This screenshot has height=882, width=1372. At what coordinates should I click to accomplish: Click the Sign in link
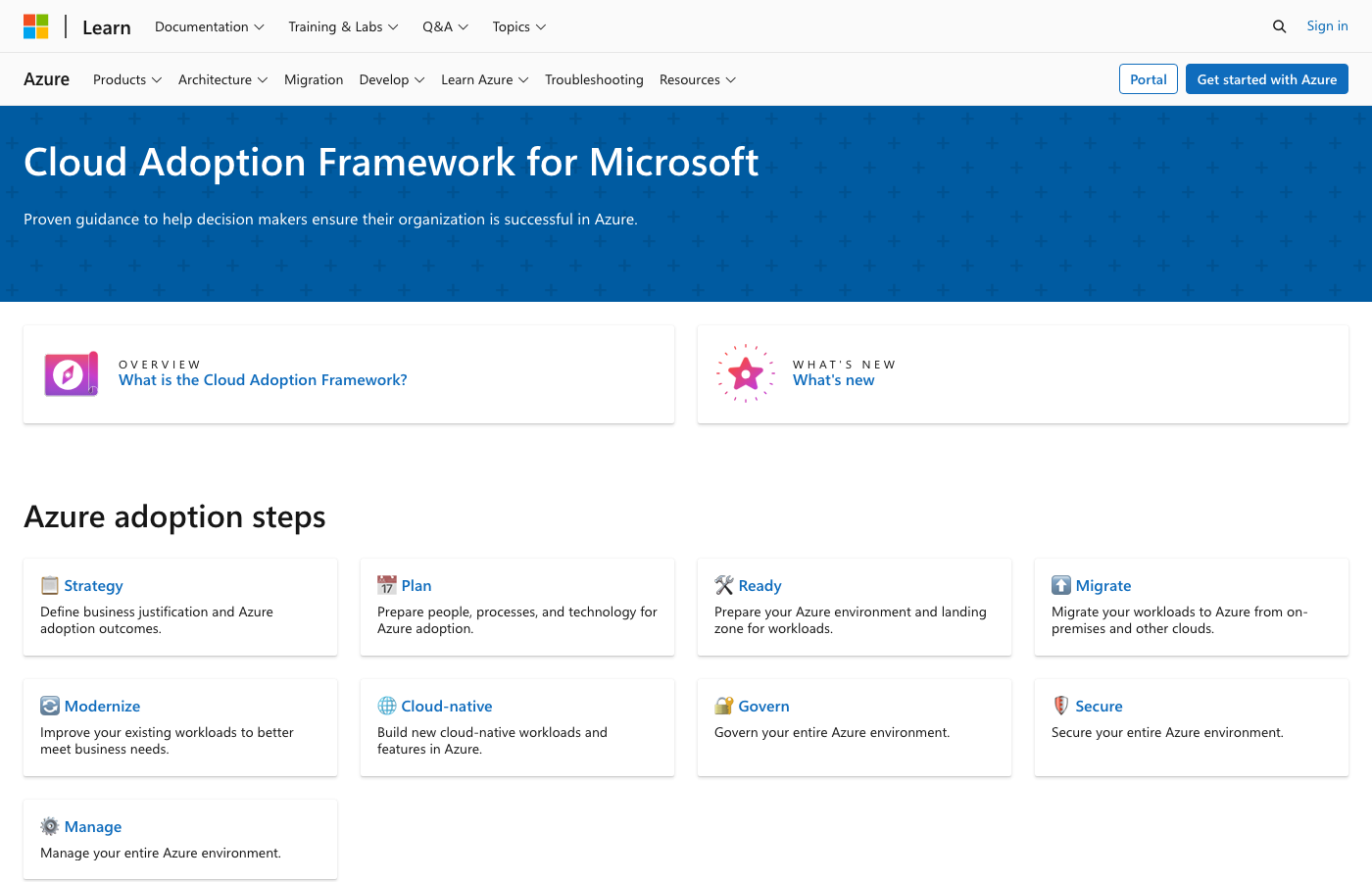[1327, 26]
